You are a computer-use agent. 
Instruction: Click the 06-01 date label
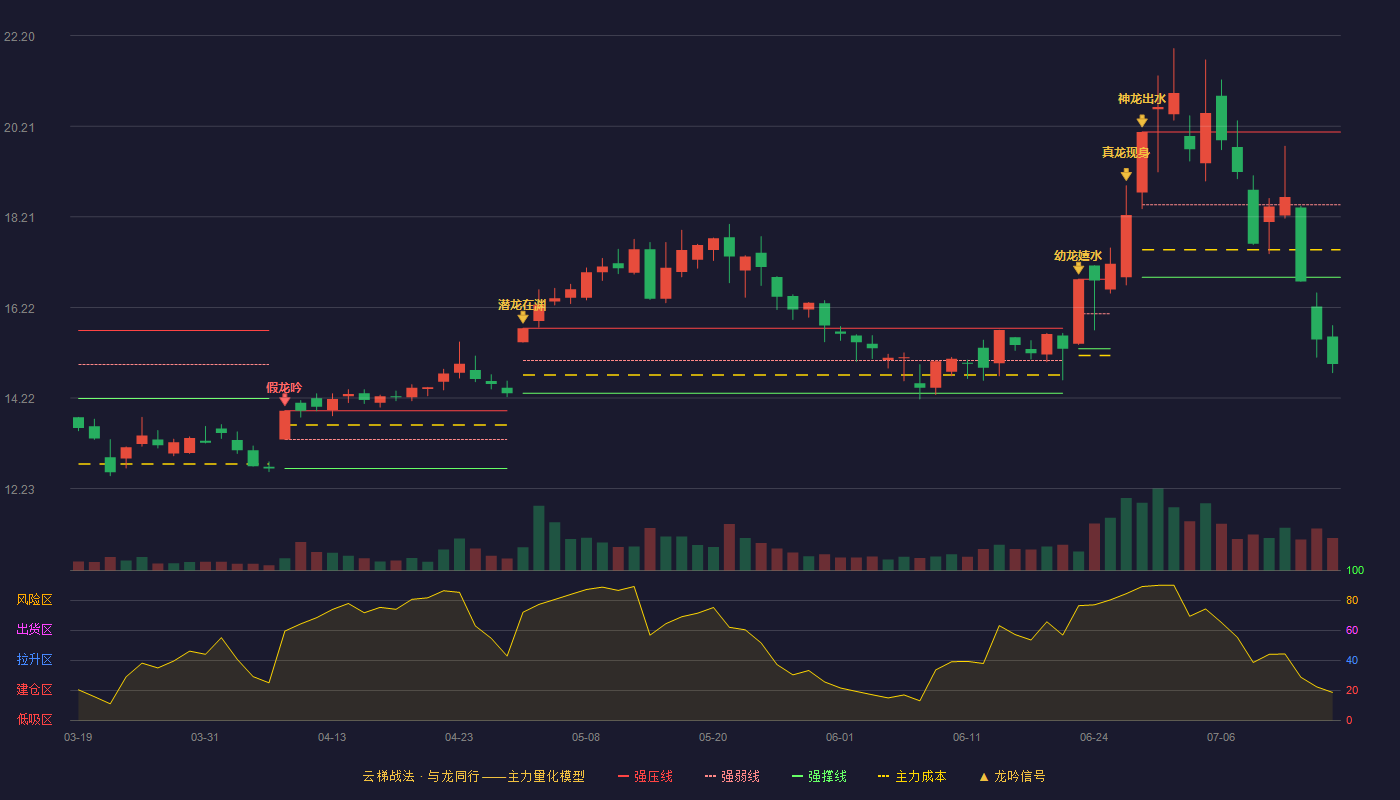coord(840,737)
